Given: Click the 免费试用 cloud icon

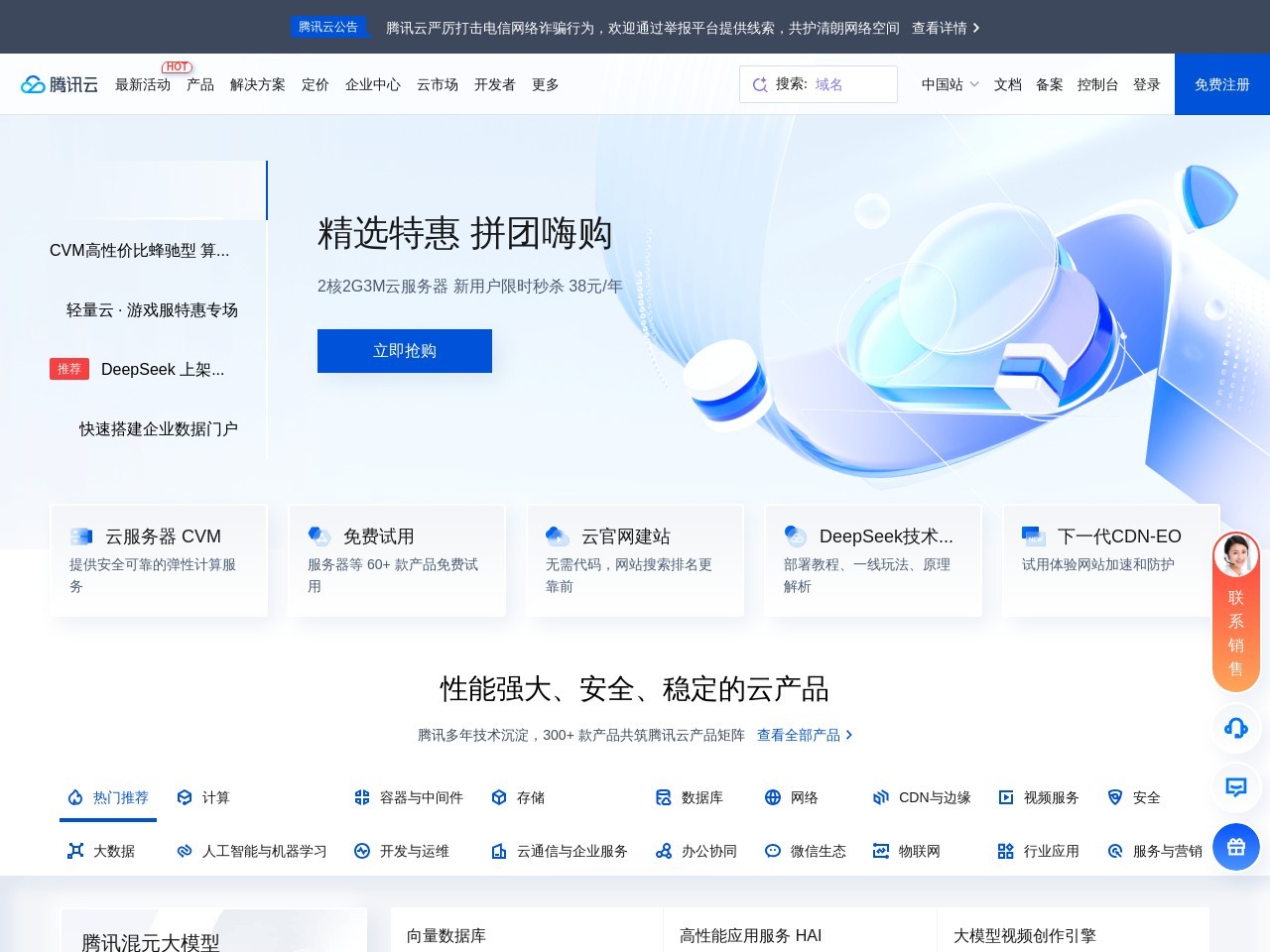Looking at the screenshot, I should 319,535.
